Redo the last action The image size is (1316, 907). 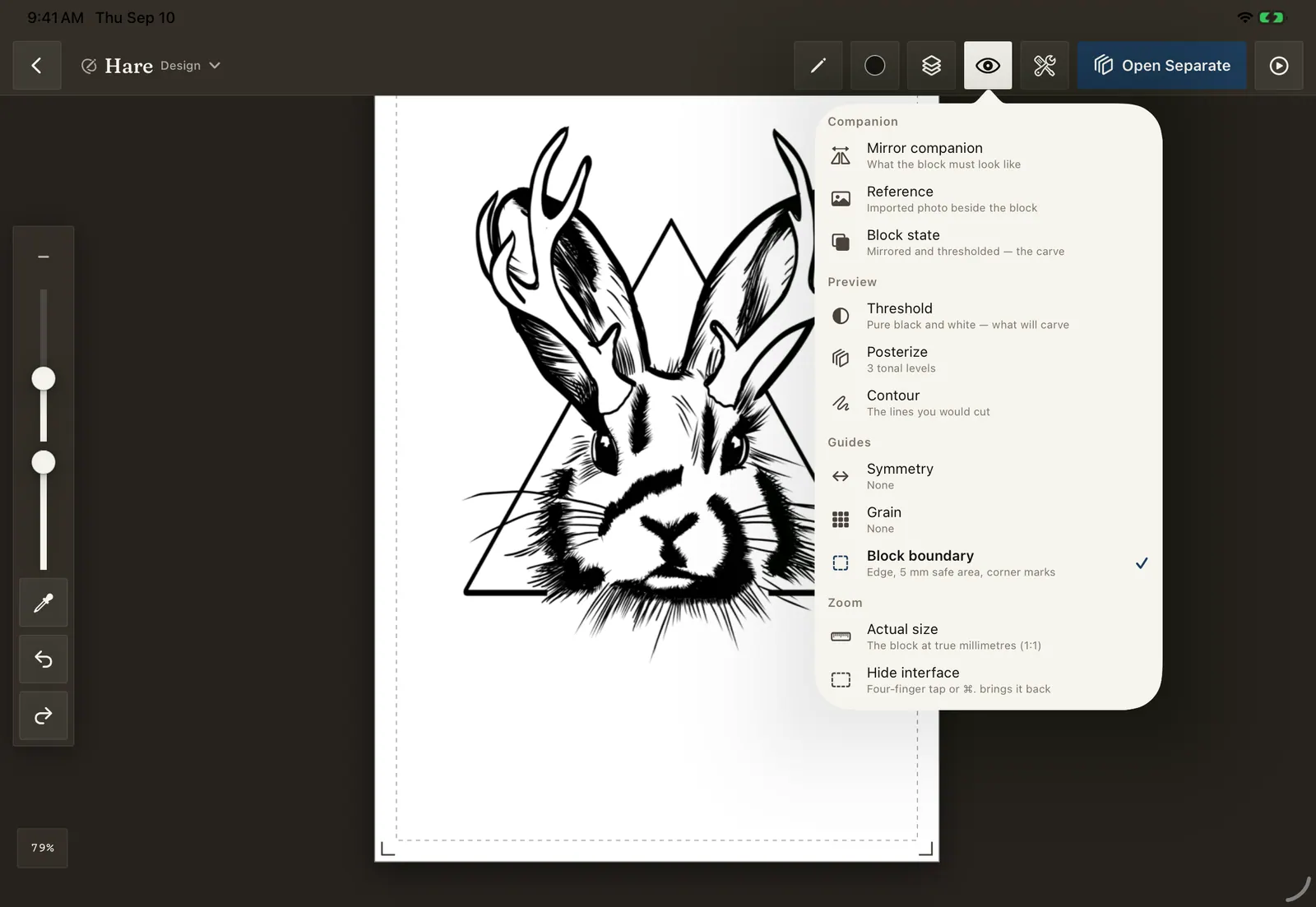coord(44,716)
